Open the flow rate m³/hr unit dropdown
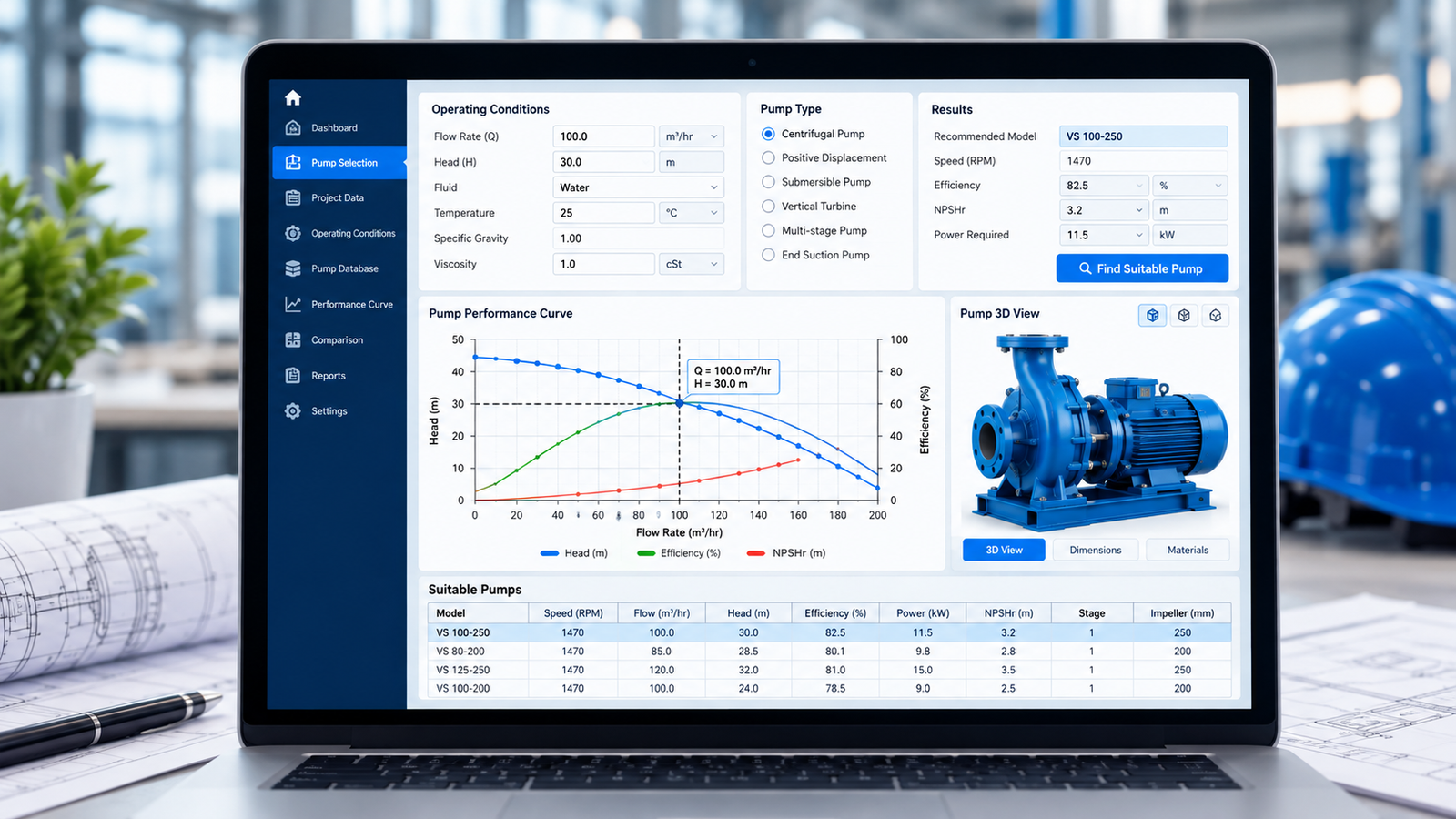 692,136
